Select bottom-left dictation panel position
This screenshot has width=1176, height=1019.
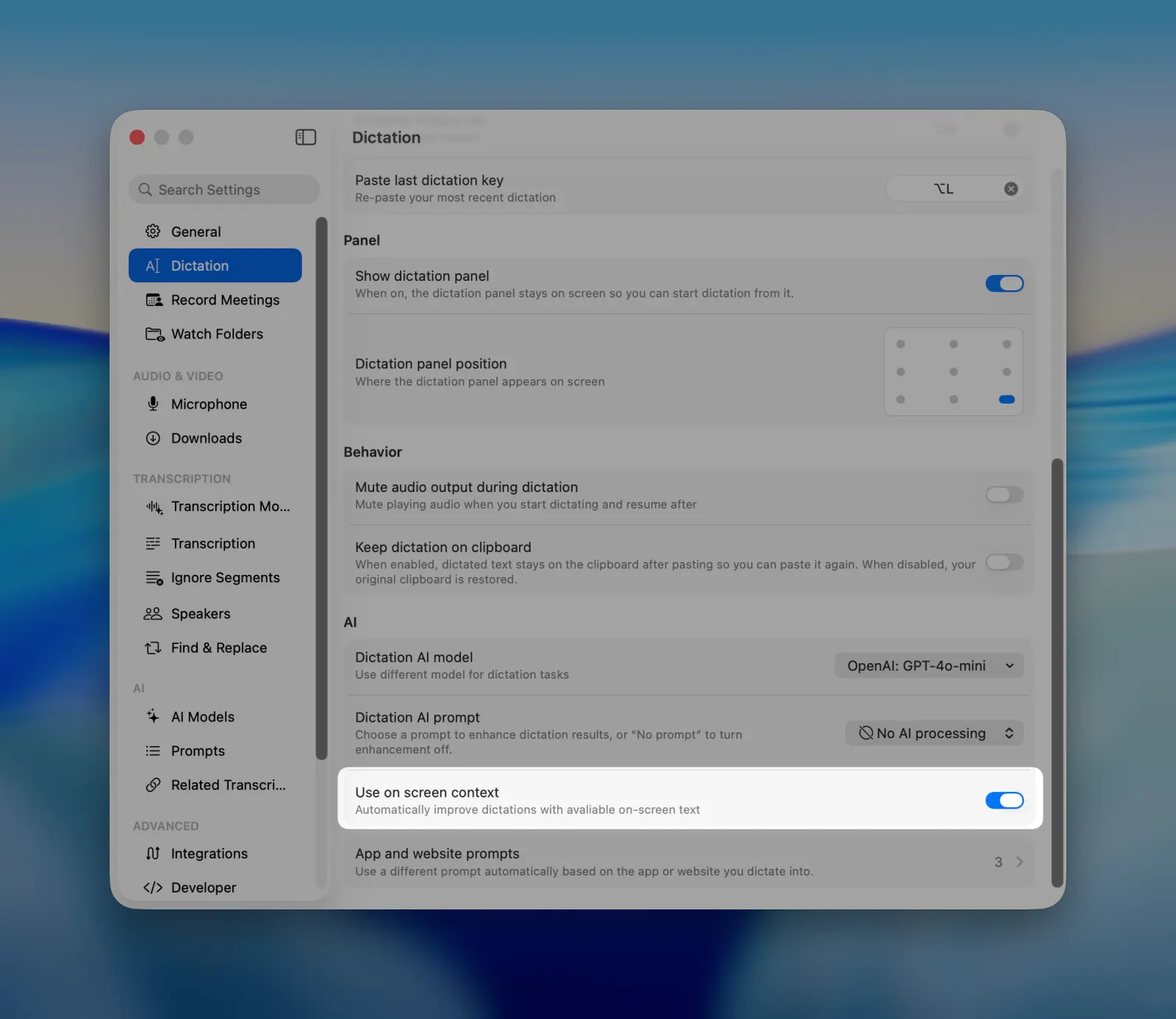coord(900,399)
